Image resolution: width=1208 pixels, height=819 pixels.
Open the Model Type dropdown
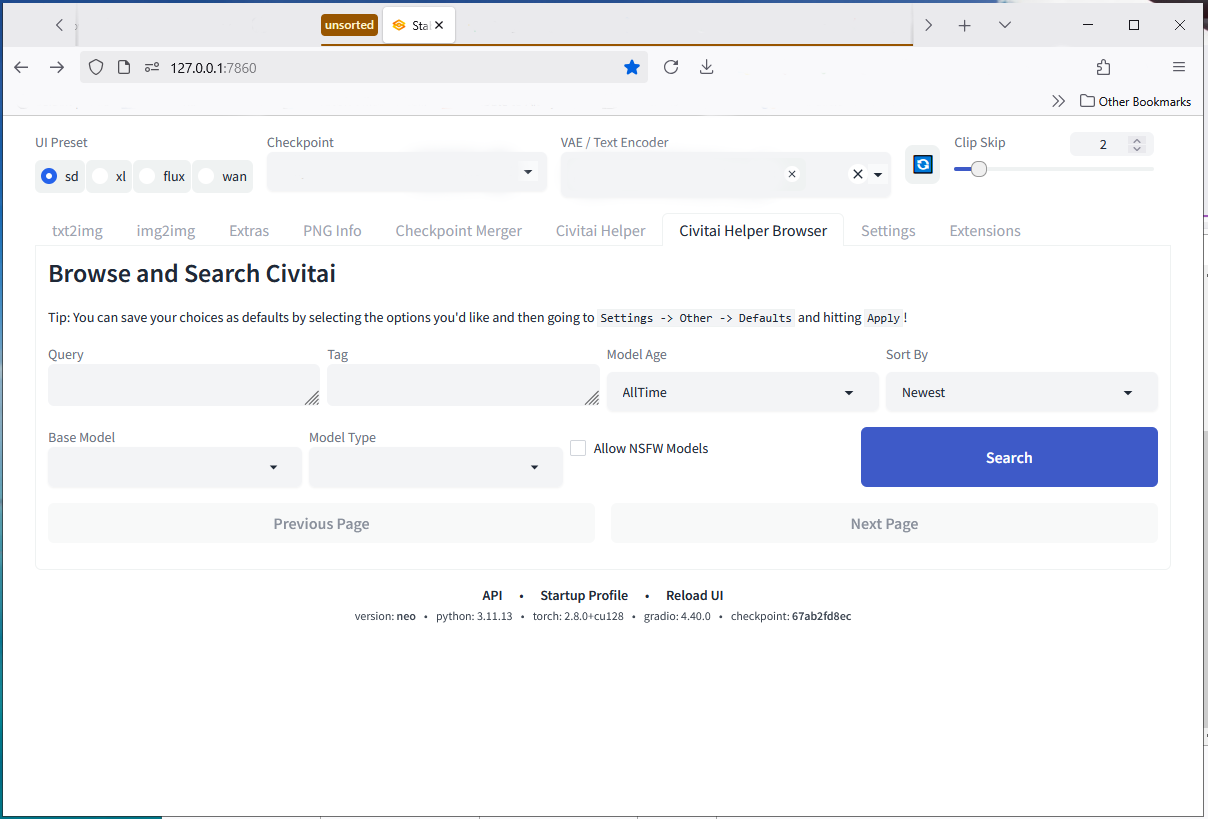click(x=435, y=467)
